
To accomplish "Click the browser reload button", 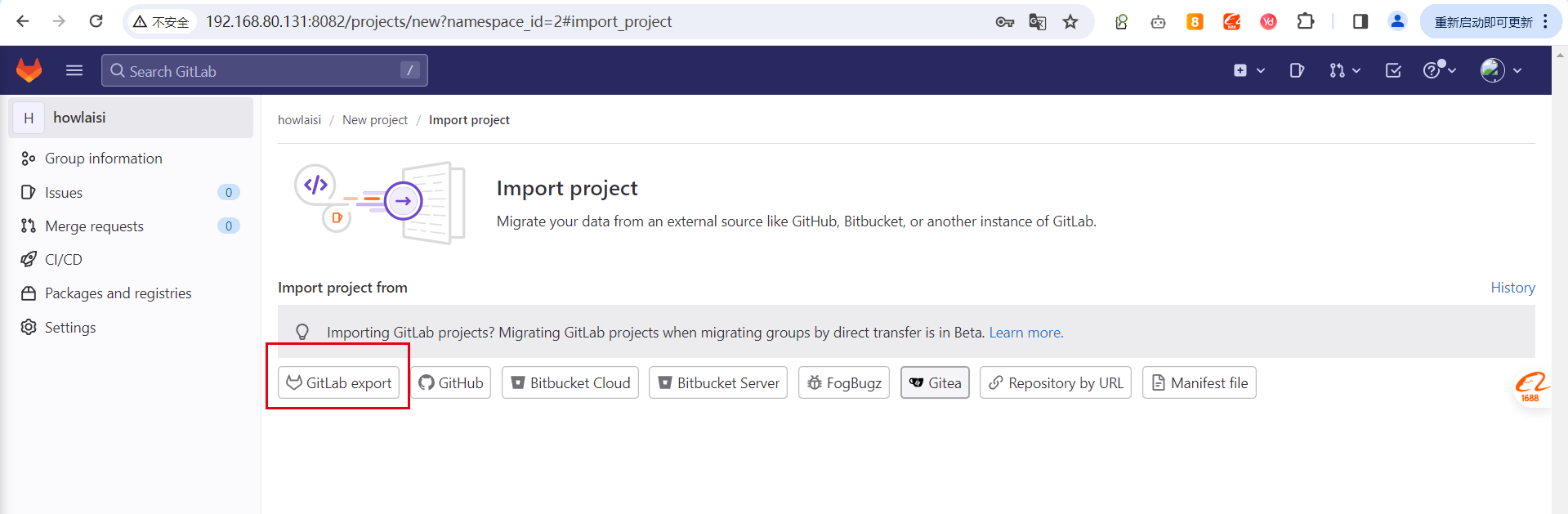I will [x=96, y=21].
